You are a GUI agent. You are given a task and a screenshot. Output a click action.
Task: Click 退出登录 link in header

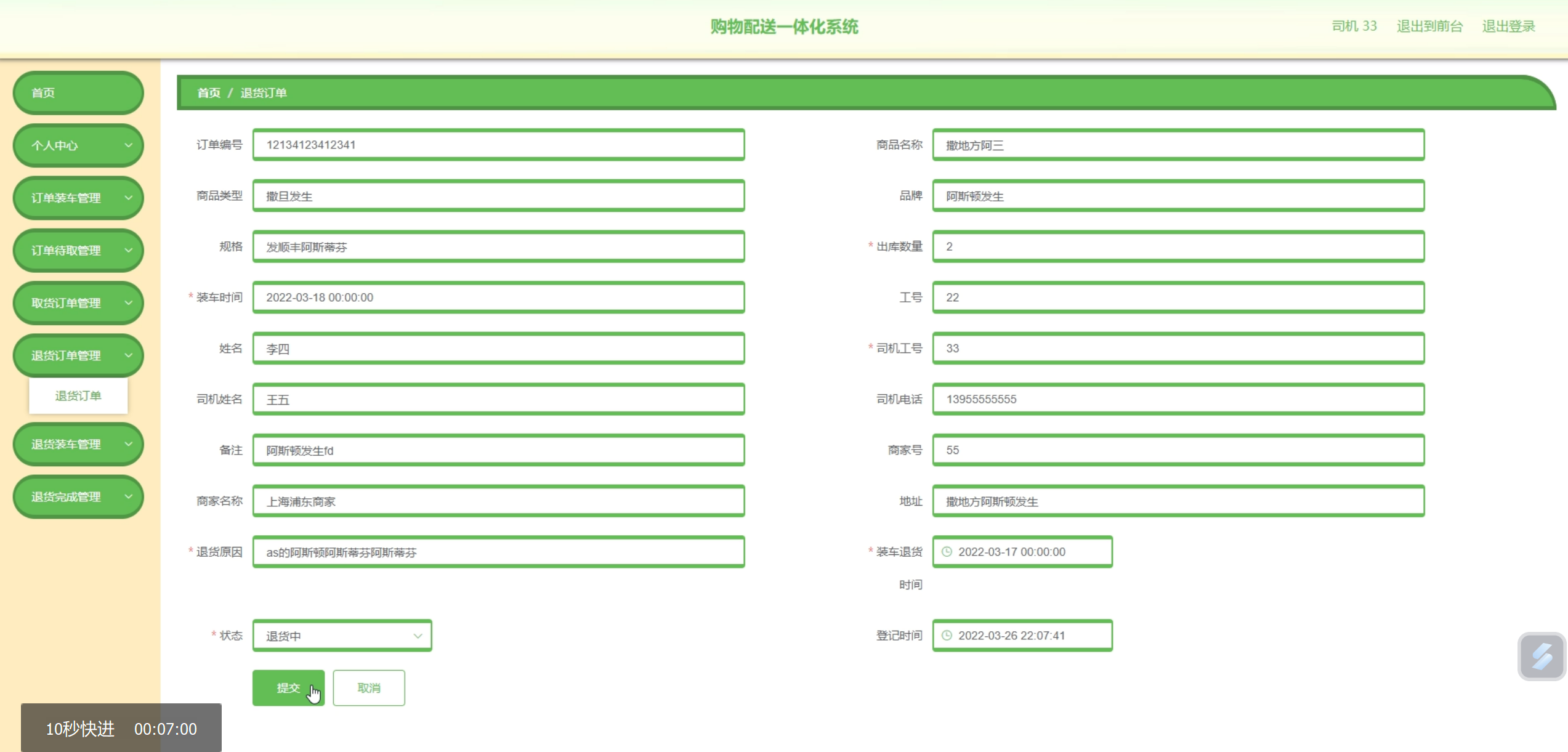[1508, 26]
